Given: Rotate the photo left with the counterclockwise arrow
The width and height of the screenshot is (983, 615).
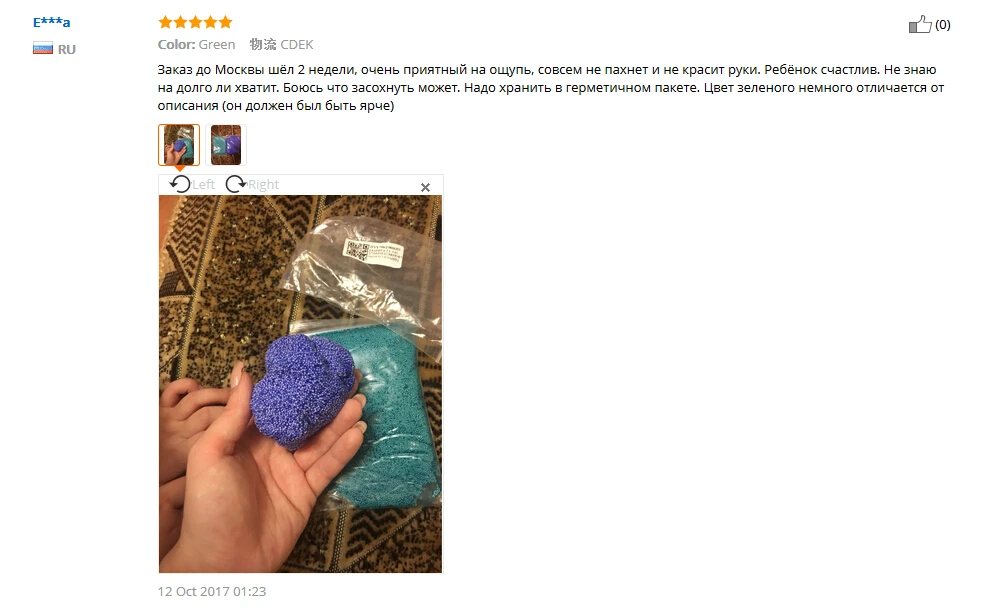Looking at the screenshot, I should [180, 184].
